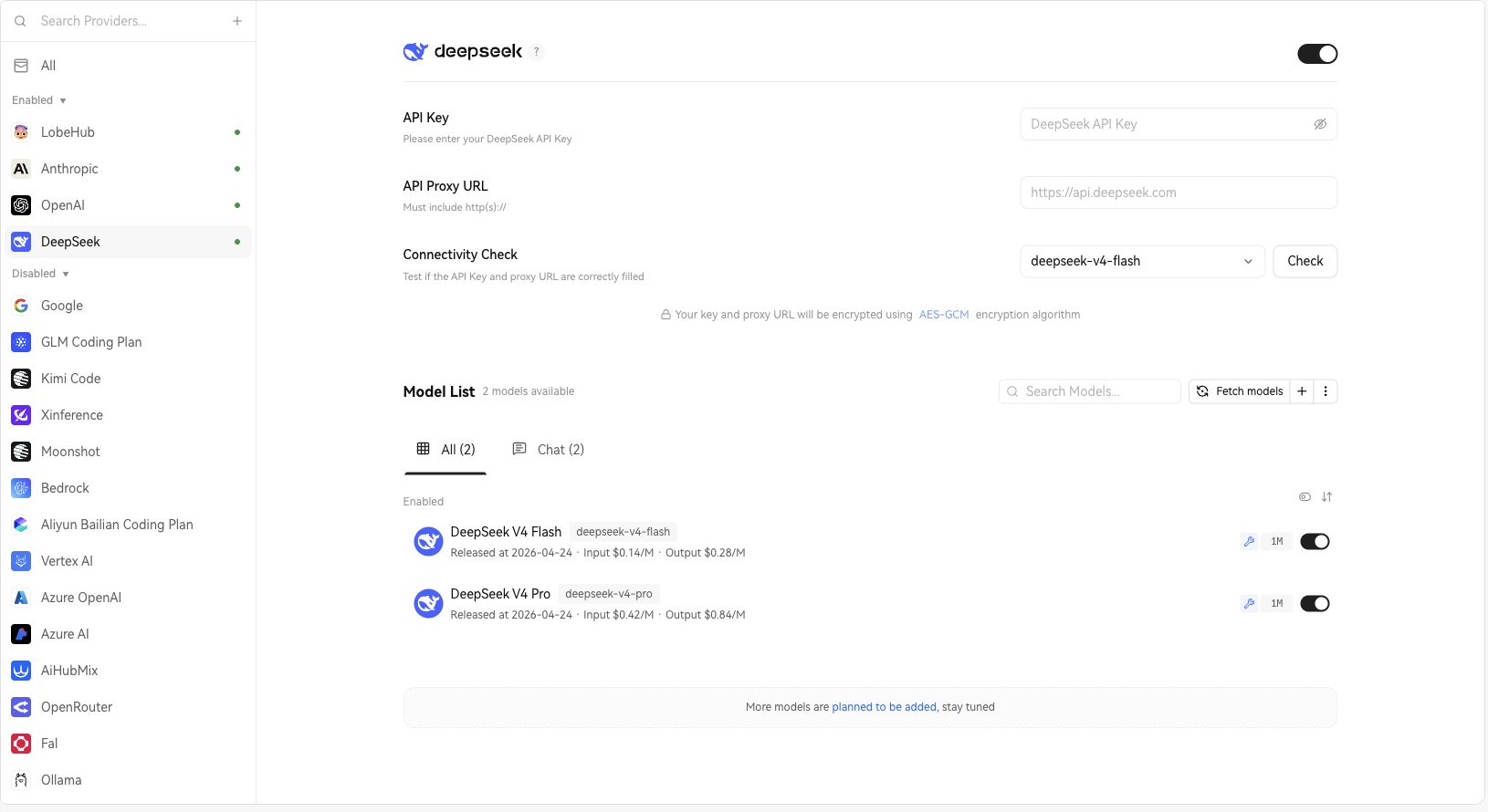Toggle all enabled models switch icon
Screen dimensions: 1488x812
click(x=1305, y=497)
